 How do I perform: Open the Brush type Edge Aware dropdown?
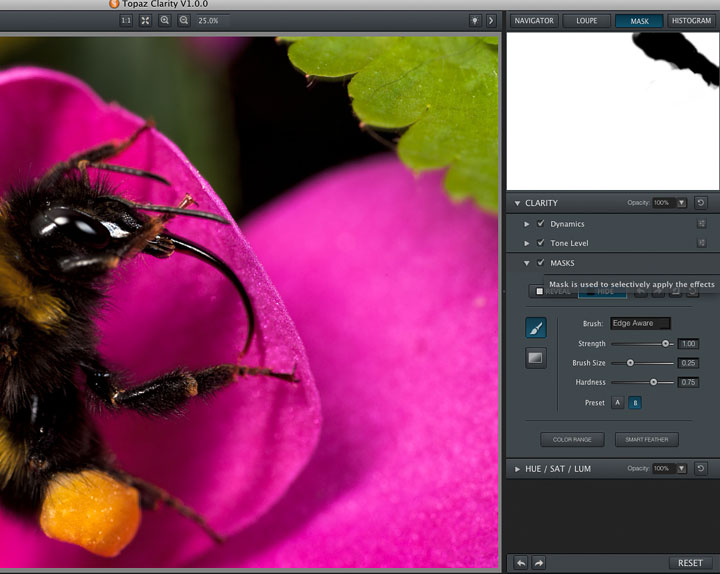pyautogui.click(x=640, y=323)
